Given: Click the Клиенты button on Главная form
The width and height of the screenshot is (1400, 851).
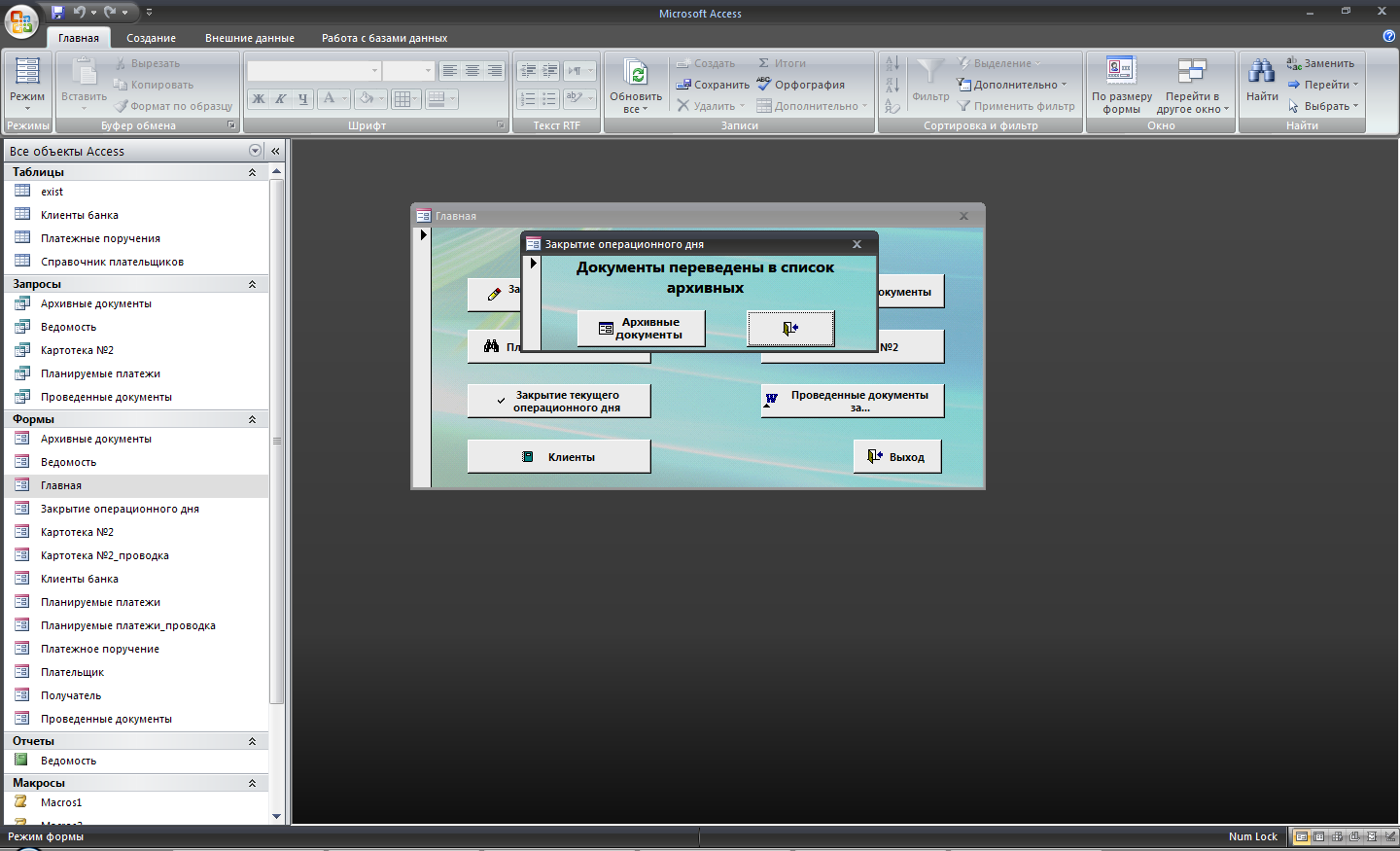Looking at the screenshot, I should [559, 456].
